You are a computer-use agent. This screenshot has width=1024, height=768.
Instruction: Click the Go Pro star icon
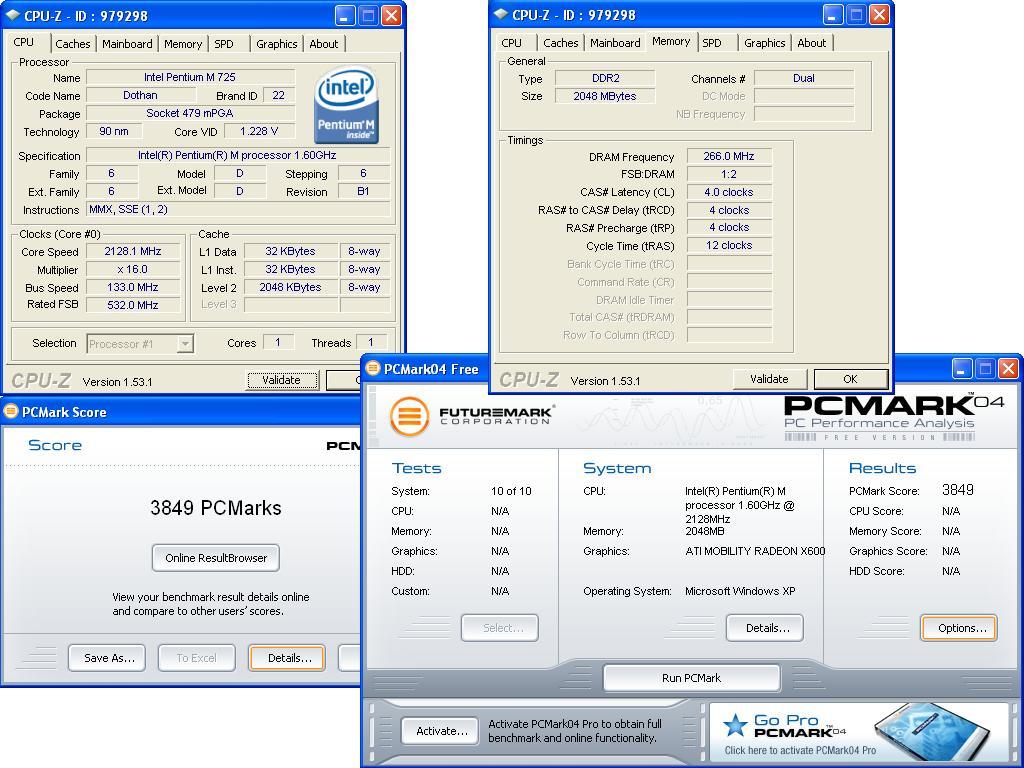[x=735, y=725]
